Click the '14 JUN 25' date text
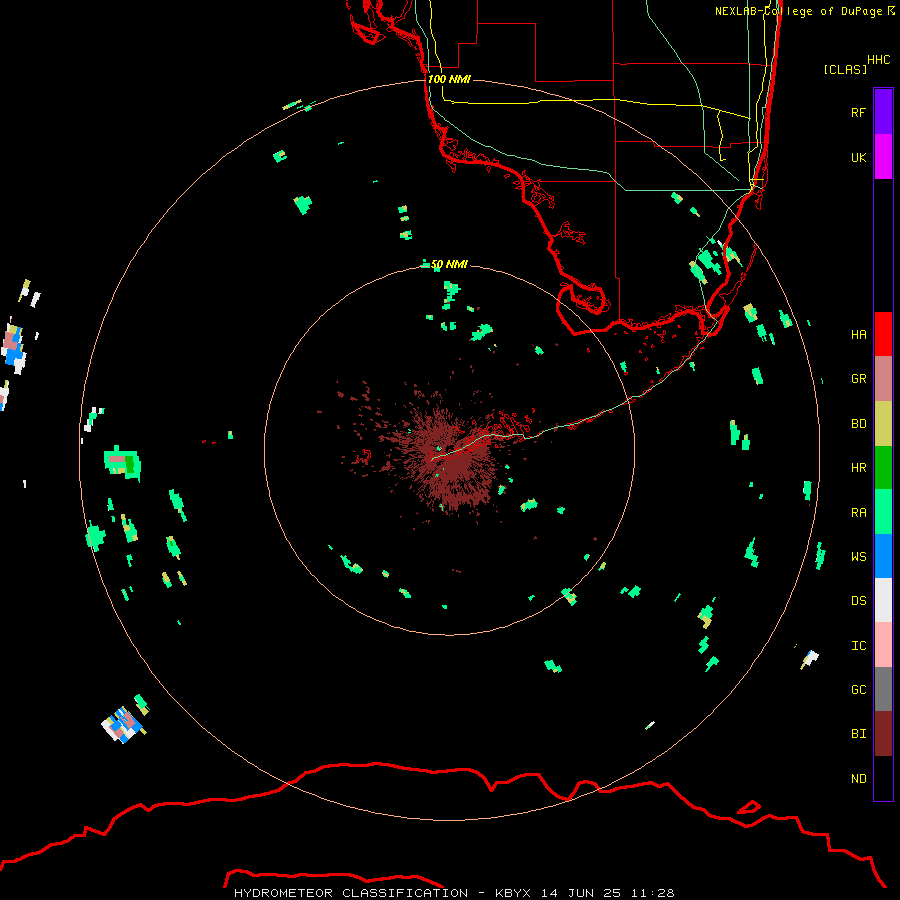 [x=581, y=893]
